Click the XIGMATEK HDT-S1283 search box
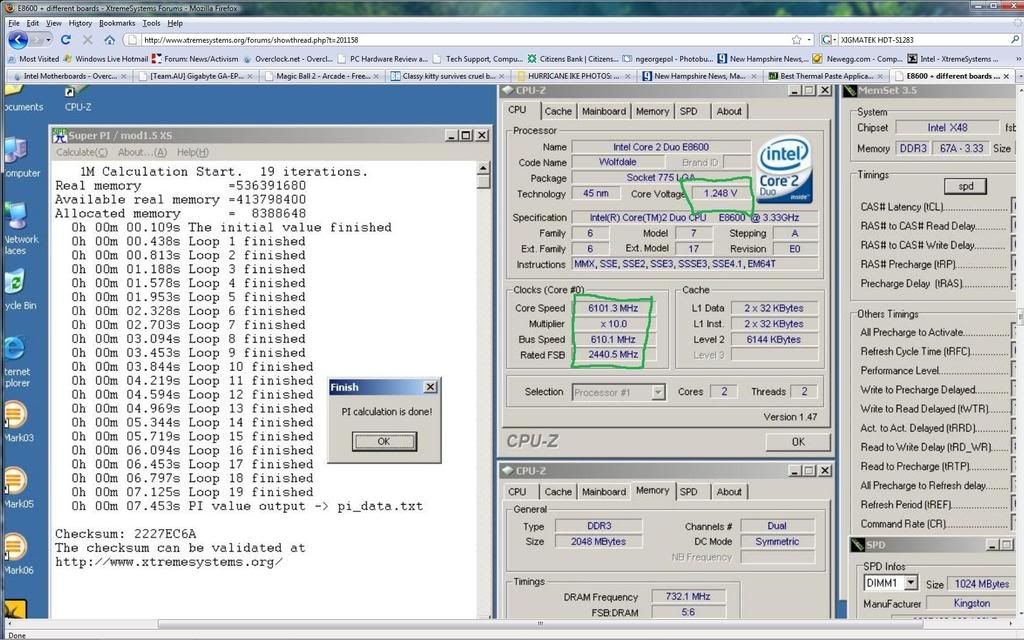1024x640 pixels. pyautogui.click(x=923, y=40)
